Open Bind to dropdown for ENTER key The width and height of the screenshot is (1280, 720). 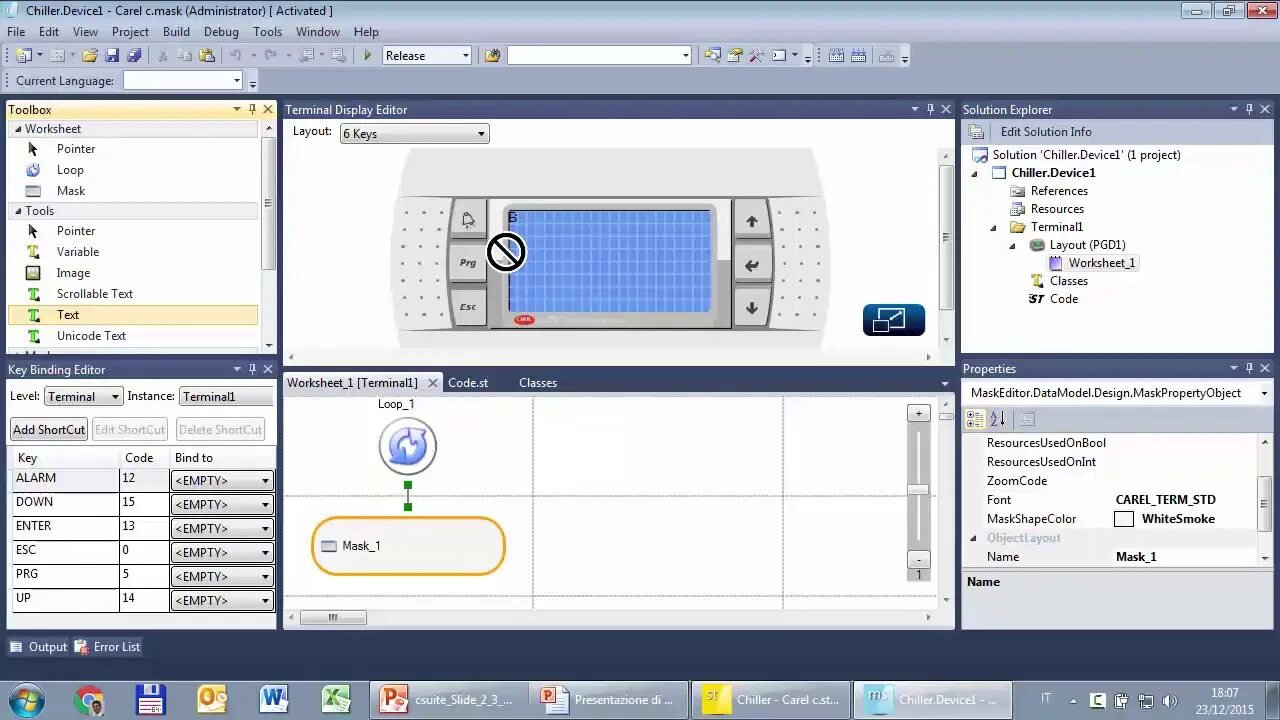tap(222, 529)
